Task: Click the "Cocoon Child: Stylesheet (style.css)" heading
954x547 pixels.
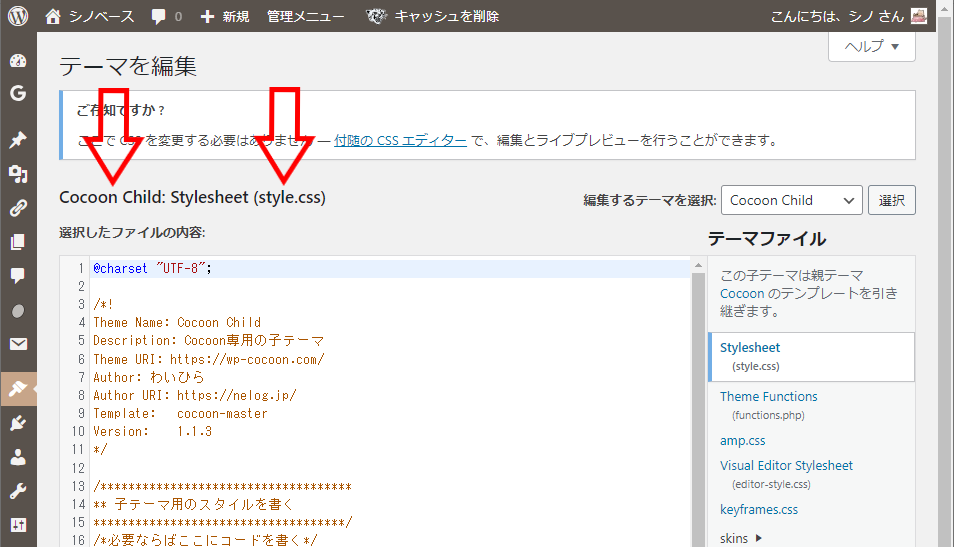Action: [192, 198]
